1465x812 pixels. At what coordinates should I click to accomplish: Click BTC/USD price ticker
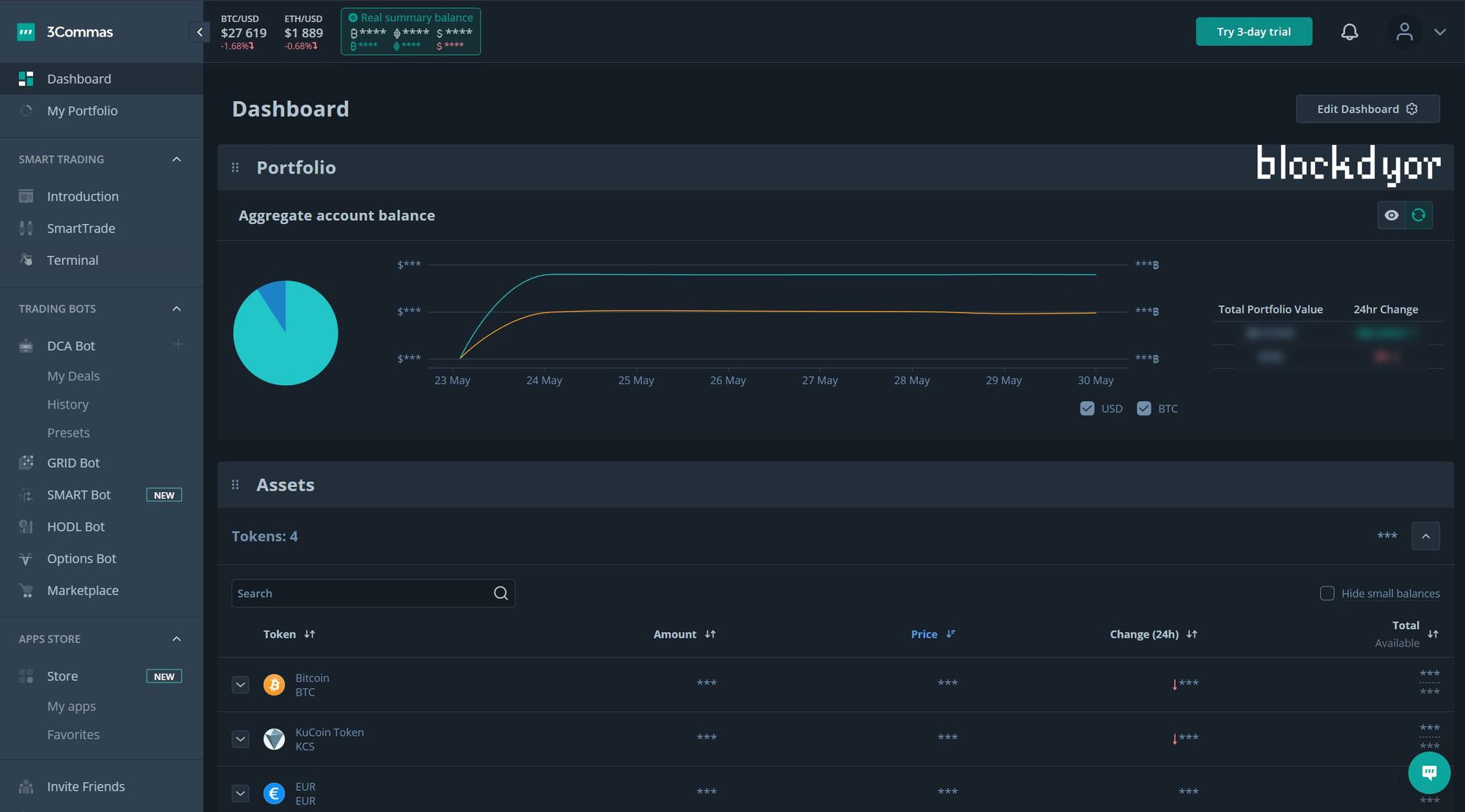[244, 32]
